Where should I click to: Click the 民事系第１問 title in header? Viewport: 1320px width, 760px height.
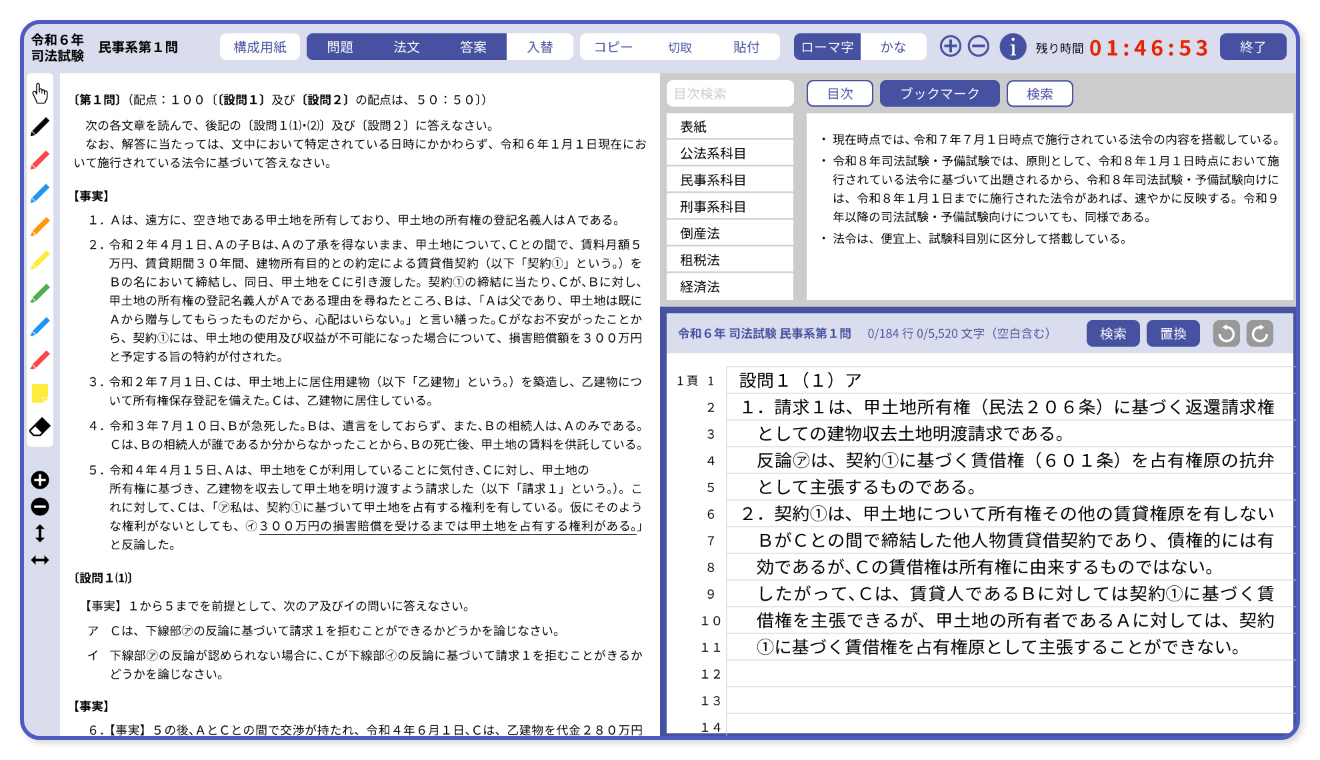(x=138, y=47)
